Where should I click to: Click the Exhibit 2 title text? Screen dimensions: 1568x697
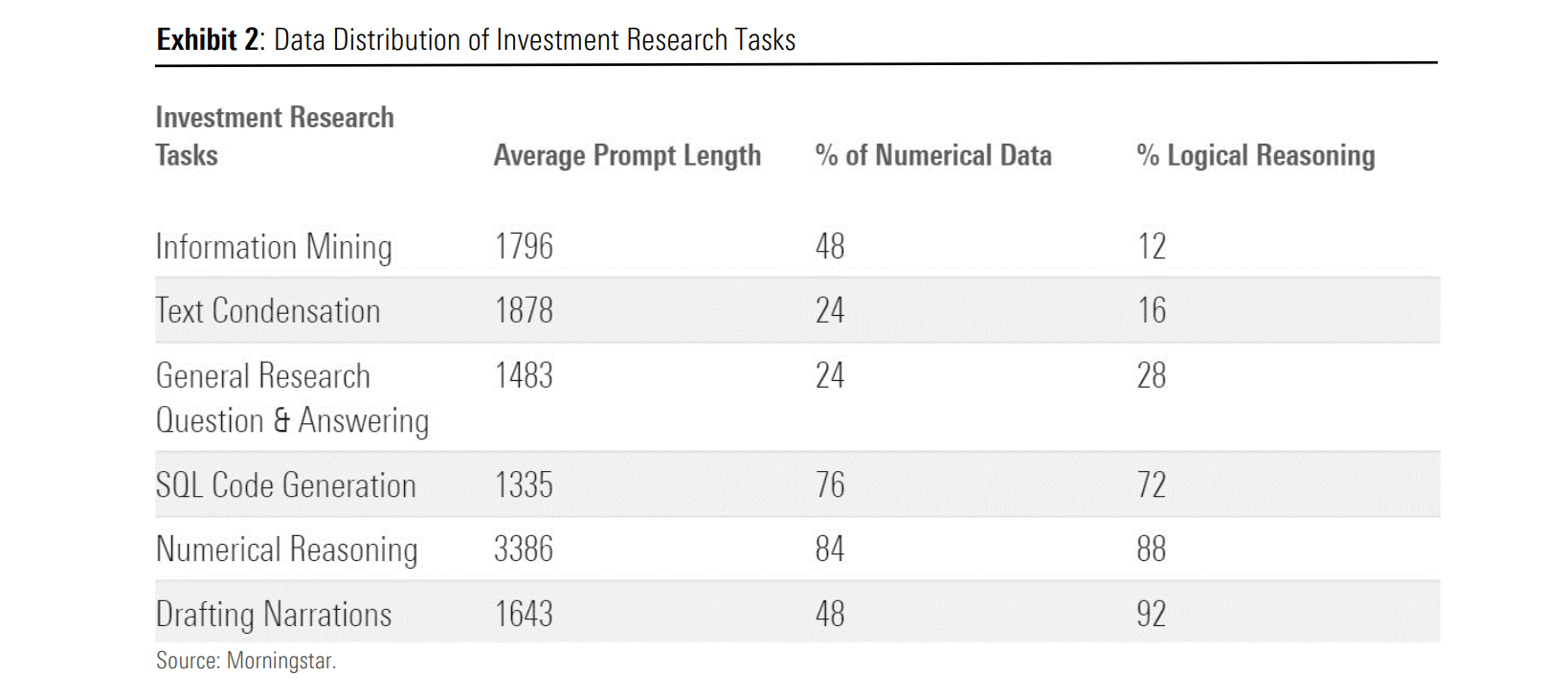point(476,40)
